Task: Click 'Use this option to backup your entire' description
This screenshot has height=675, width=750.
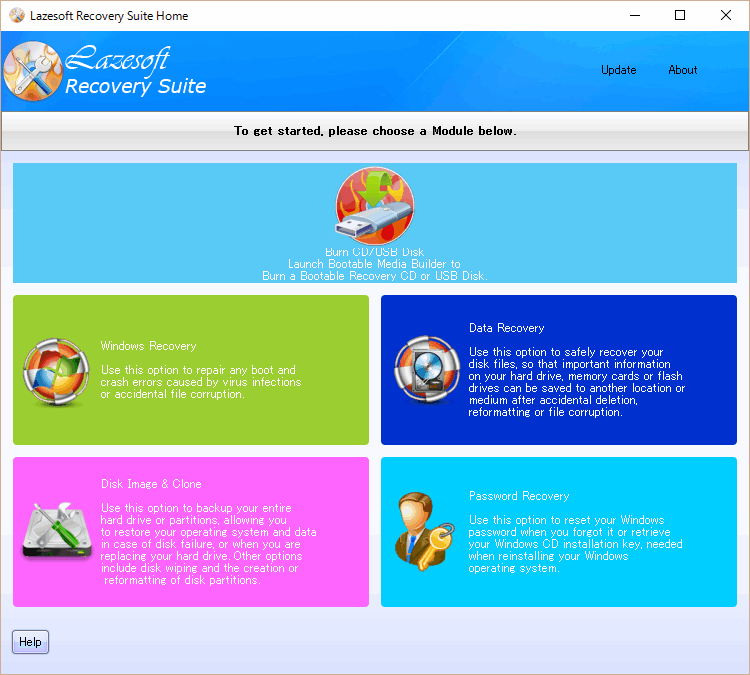Action: click(x=209, y=544)
